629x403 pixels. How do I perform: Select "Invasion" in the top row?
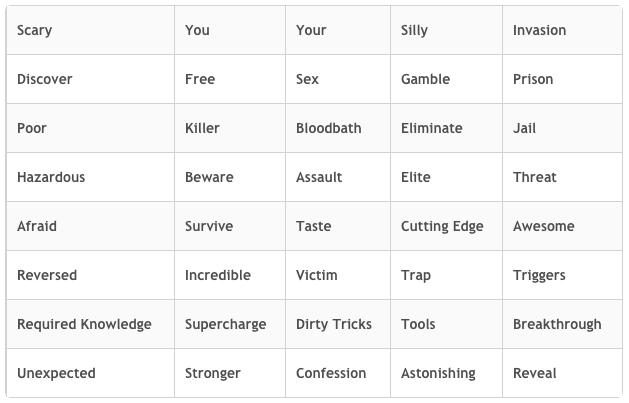point(539,30)
